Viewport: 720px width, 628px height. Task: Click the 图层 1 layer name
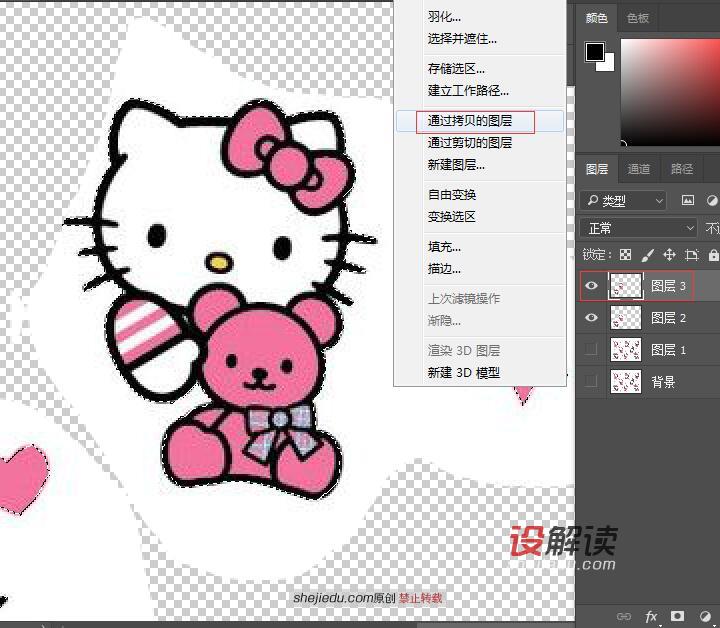(x=668, y=350)
